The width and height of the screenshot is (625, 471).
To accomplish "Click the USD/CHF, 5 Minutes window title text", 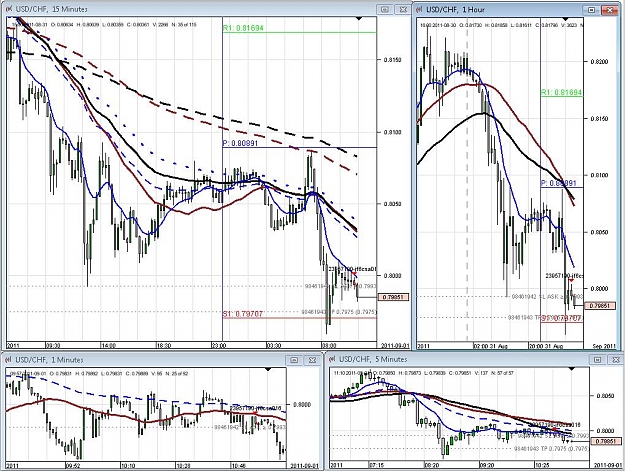I will pos(373,359).
